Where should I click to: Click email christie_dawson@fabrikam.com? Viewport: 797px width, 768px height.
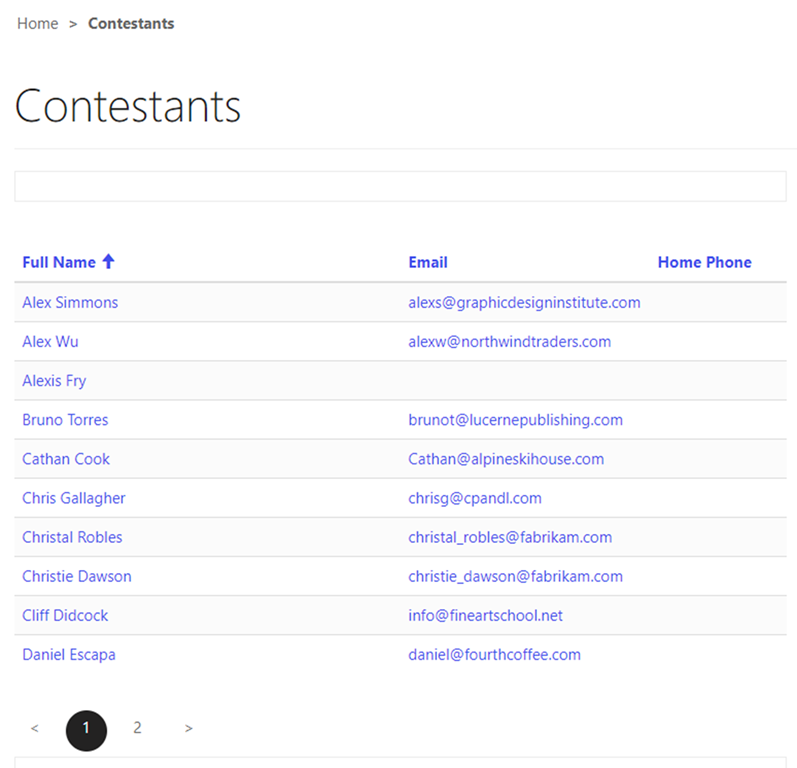[x=515, y=576]
